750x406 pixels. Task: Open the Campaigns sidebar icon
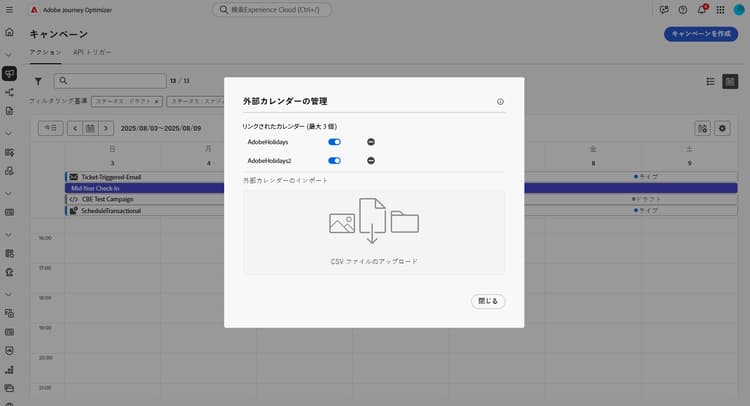[x=9, y=73]
